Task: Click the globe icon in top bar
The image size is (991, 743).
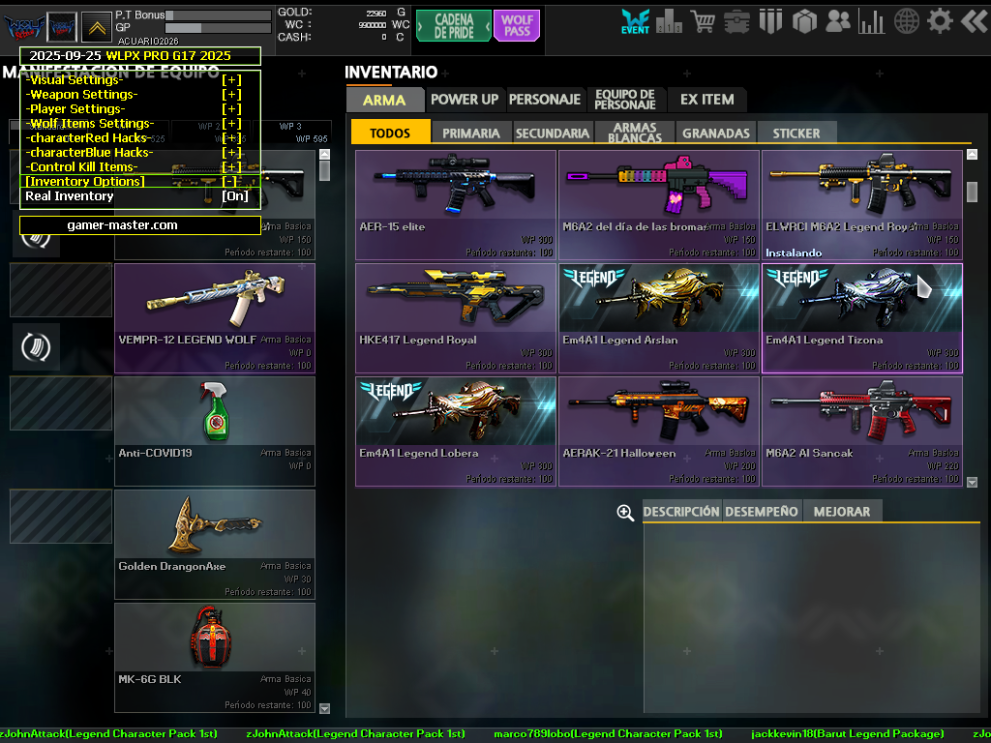Action: (906, 22)
